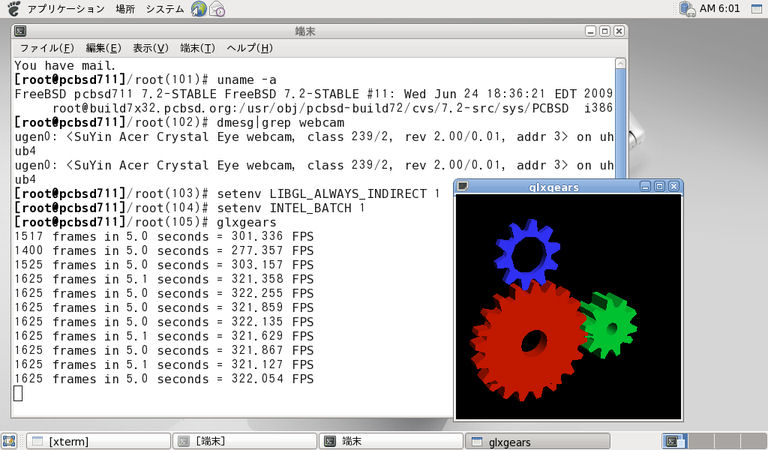Click the show desktop button in taskbar
Screen dimensions: 768x450
click(x=9, y=441)
